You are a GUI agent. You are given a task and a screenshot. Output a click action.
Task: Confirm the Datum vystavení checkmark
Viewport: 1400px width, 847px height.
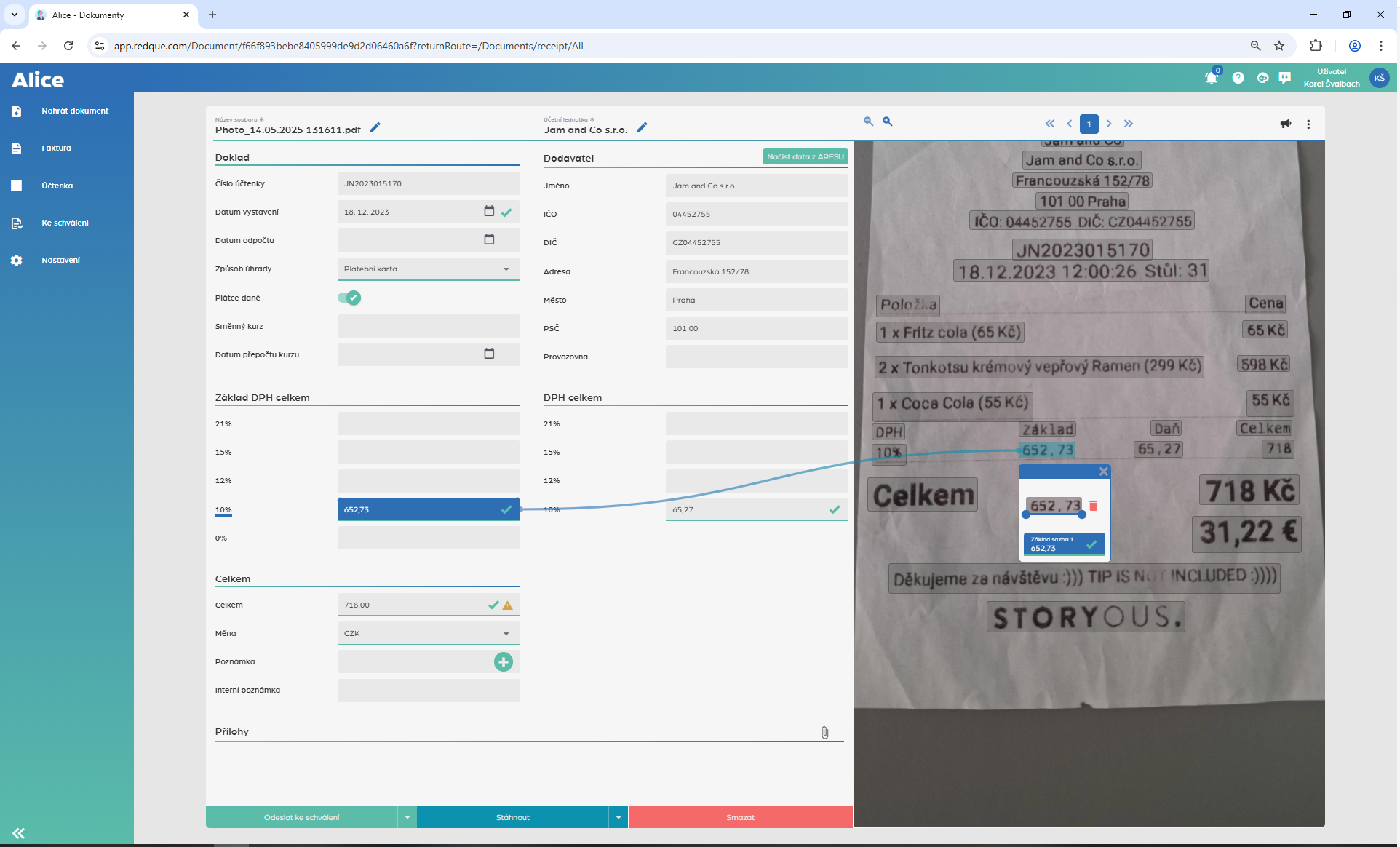pyautogui.click(x=506, y=212)
